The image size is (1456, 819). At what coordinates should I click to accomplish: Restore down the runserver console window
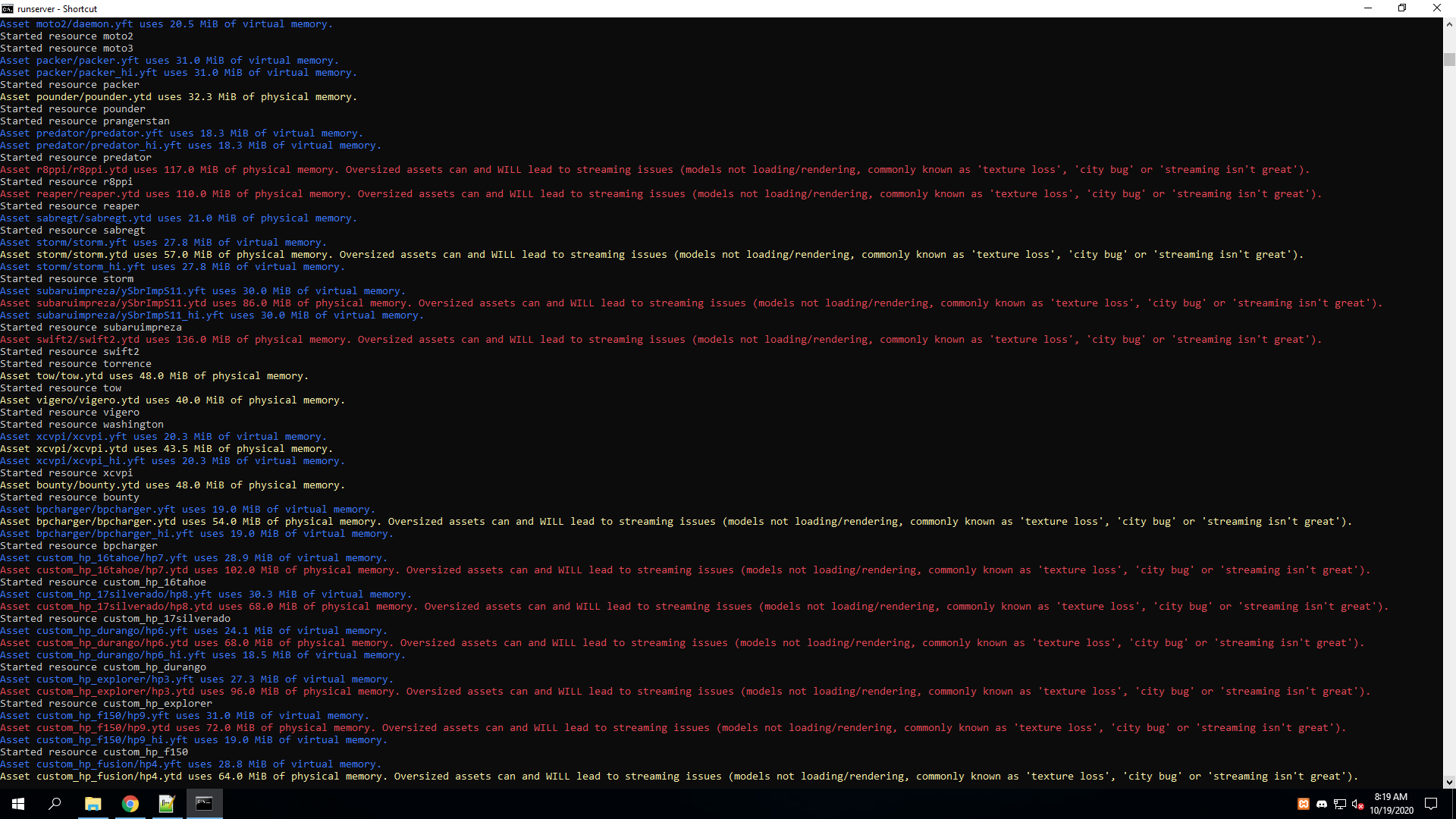pyautogui.click(x=1402, y=8)
